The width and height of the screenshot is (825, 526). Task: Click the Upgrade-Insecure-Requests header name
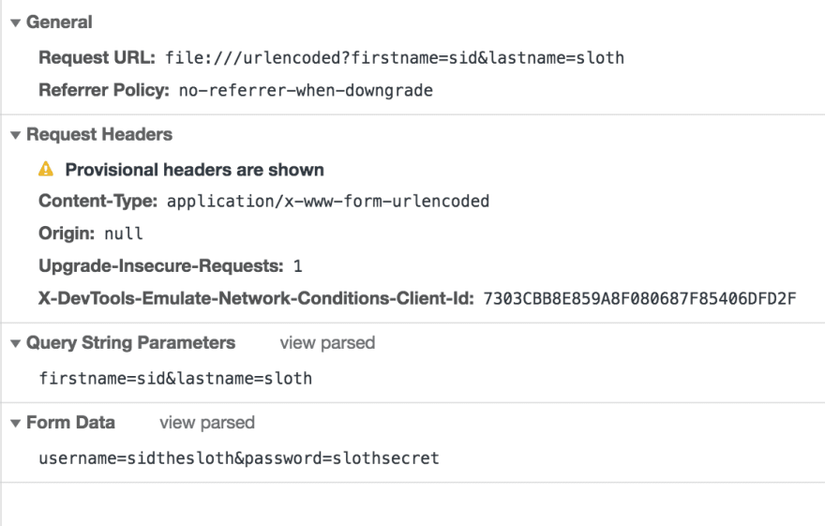click(161, 266)
